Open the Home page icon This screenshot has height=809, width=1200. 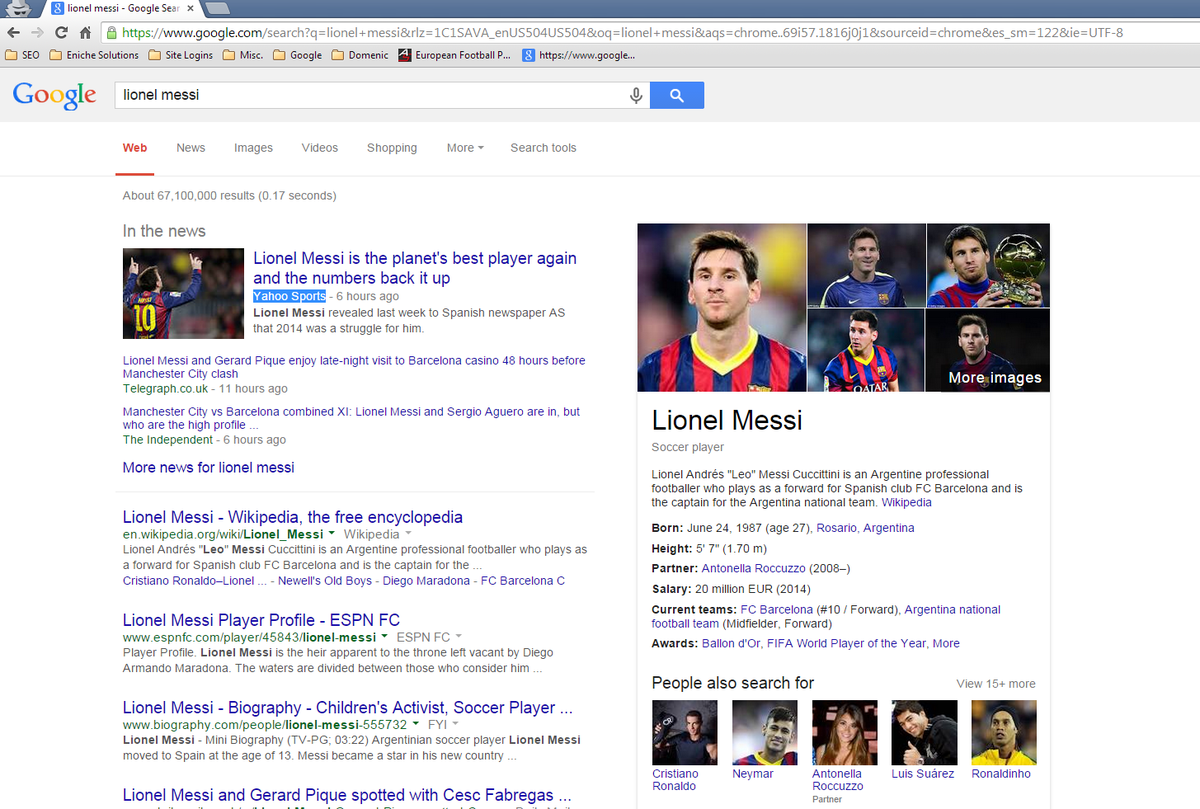86,32
